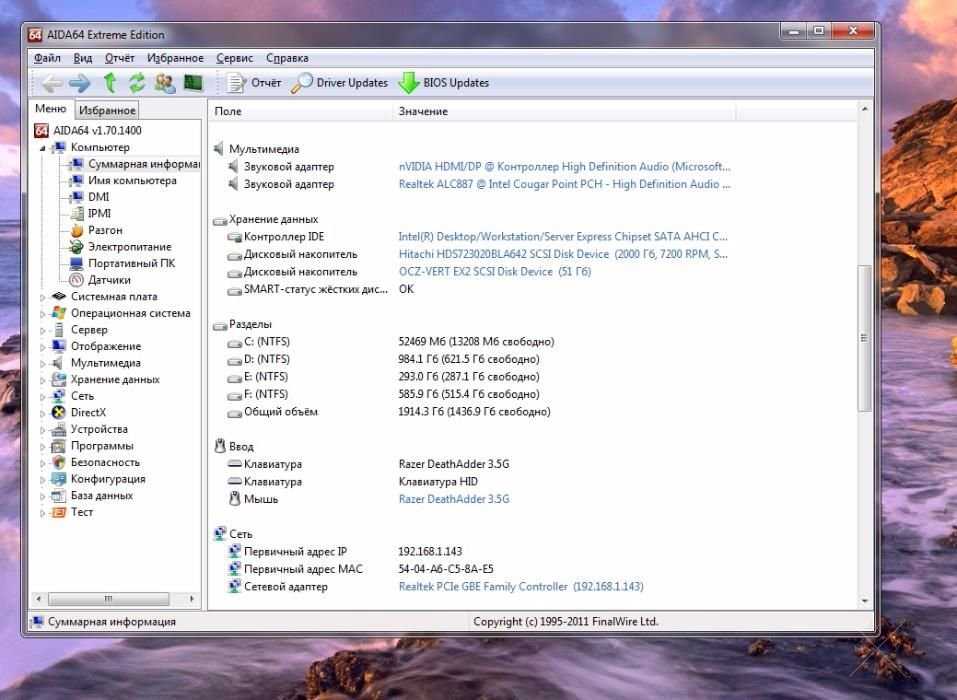
Task: Click the Forward arrow toolbar icon
Action: pyautogui.click(x=79, y=83)
